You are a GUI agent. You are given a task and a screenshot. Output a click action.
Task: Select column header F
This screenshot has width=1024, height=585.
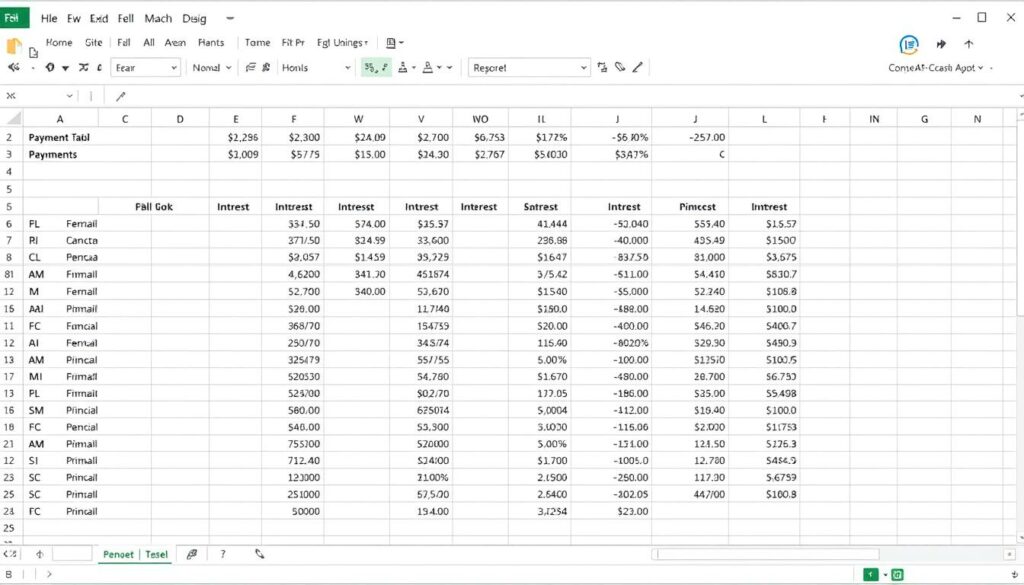293,119
